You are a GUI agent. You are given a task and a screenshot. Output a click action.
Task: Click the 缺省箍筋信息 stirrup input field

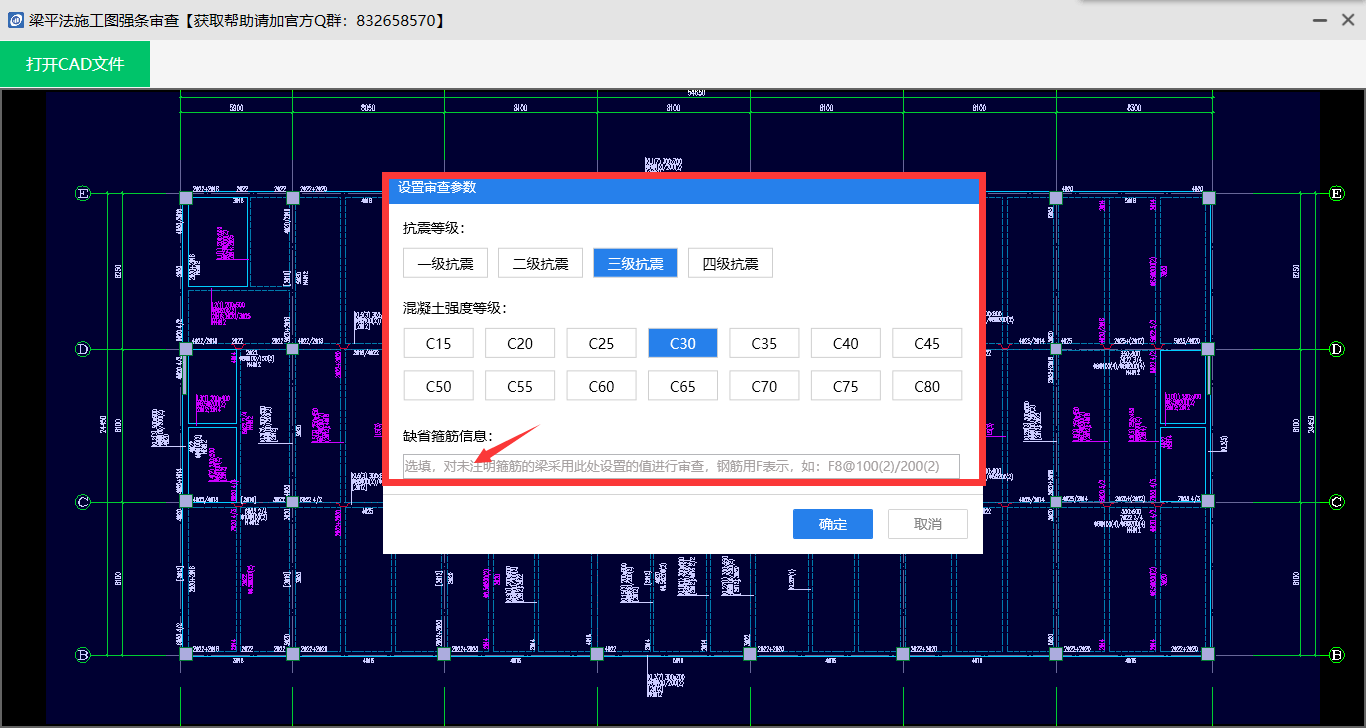tap(680, 466)
